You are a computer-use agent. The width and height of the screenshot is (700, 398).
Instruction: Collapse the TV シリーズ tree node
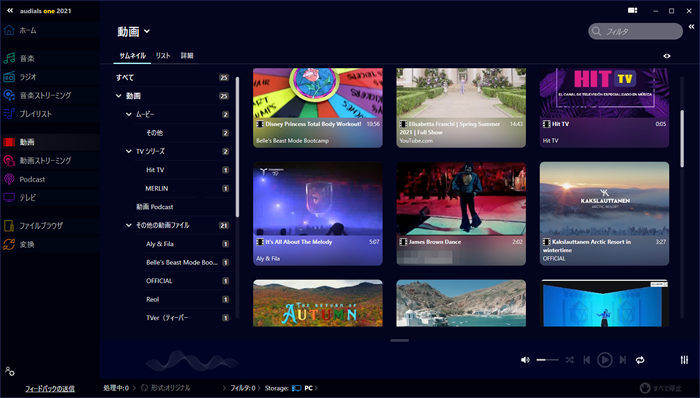coord(129,151)
